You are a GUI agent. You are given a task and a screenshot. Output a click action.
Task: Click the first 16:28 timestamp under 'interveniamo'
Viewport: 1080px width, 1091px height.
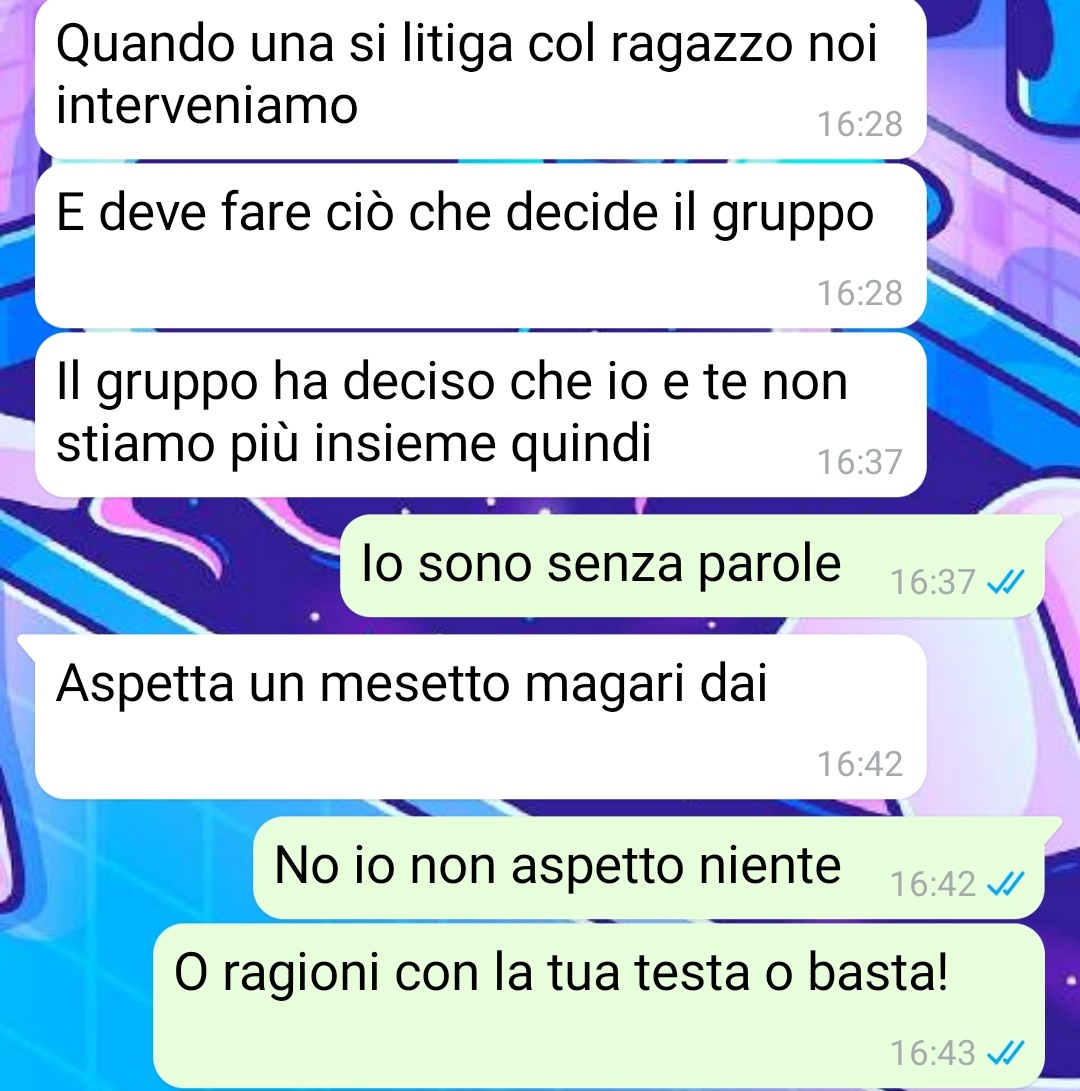point(859,125)
